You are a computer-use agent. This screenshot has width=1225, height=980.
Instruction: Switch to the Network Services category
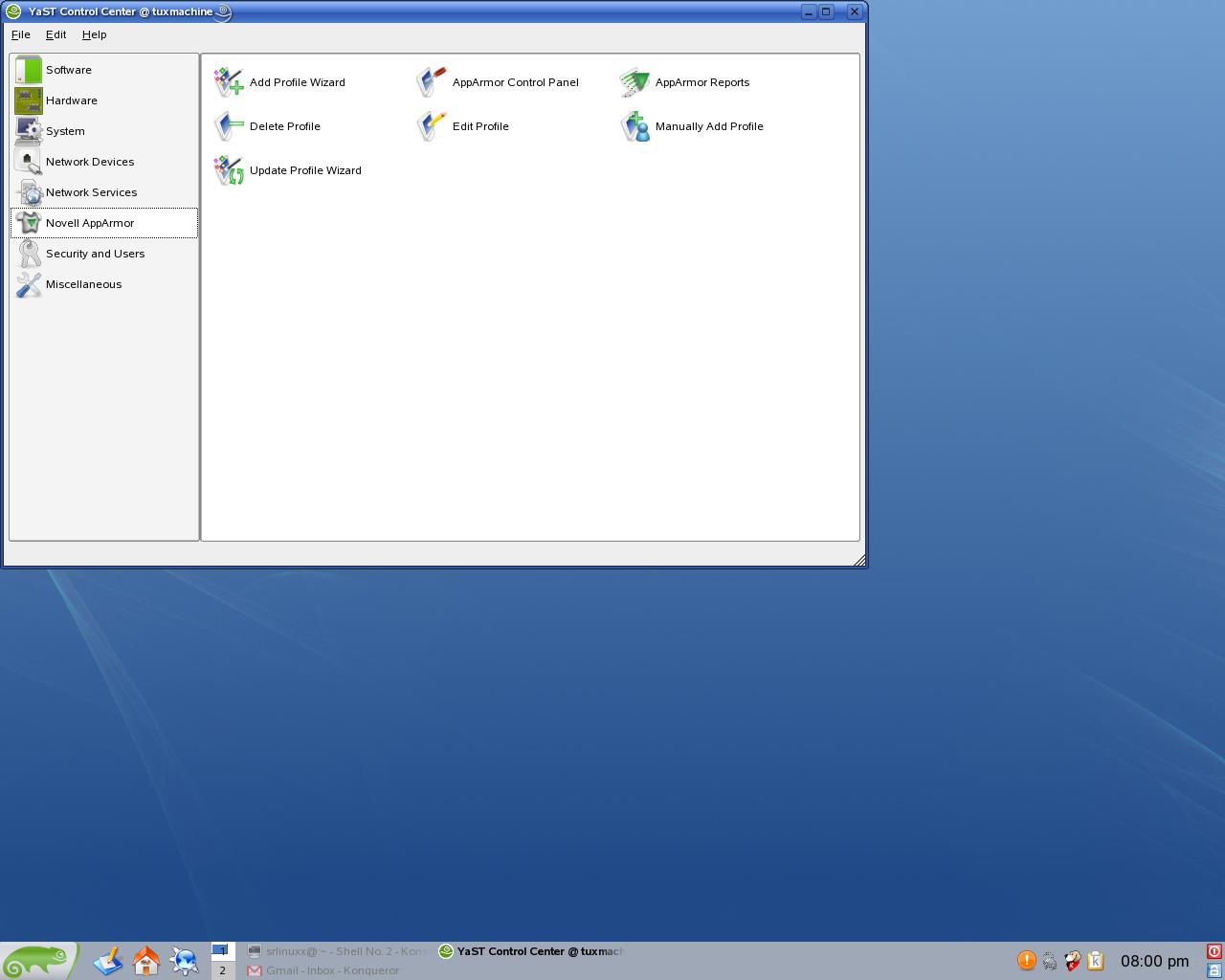tap(103, 192)
